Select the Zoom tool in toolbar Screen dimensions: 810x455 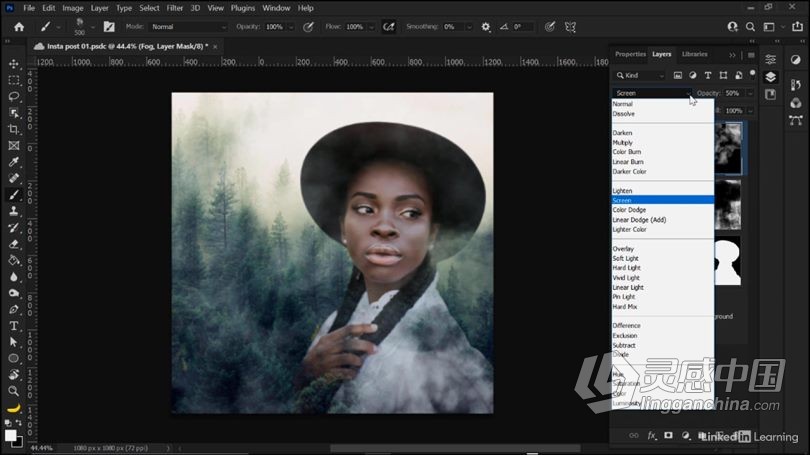coord(14,391)
